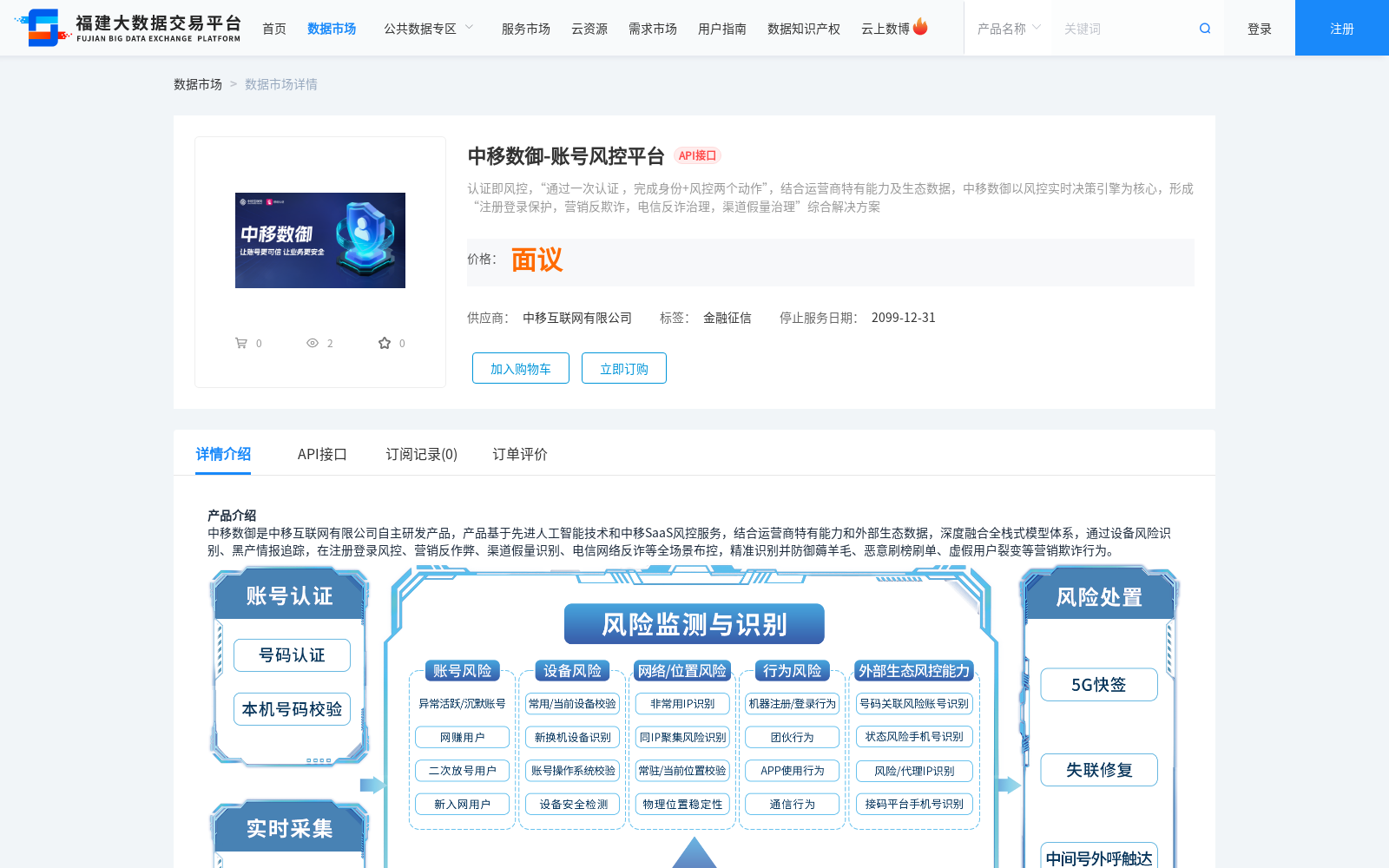Click 立即订购 button
This screenshot has width=1389, height=868.
pos(624,368)
